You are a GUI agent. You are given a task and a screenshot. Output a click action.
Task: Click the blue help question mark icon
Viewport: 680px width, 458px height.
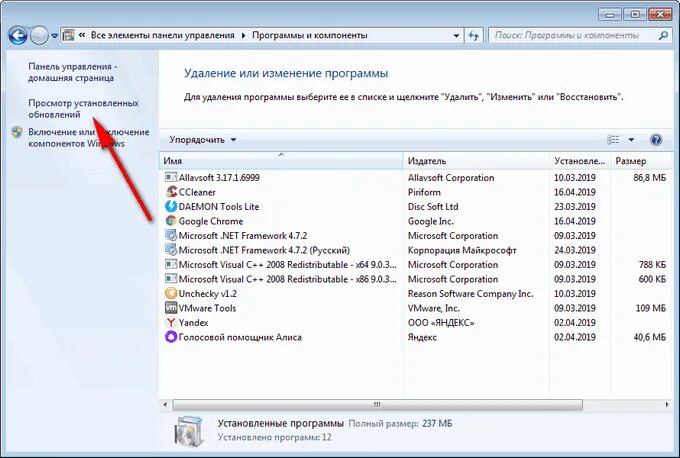point(656,140)
